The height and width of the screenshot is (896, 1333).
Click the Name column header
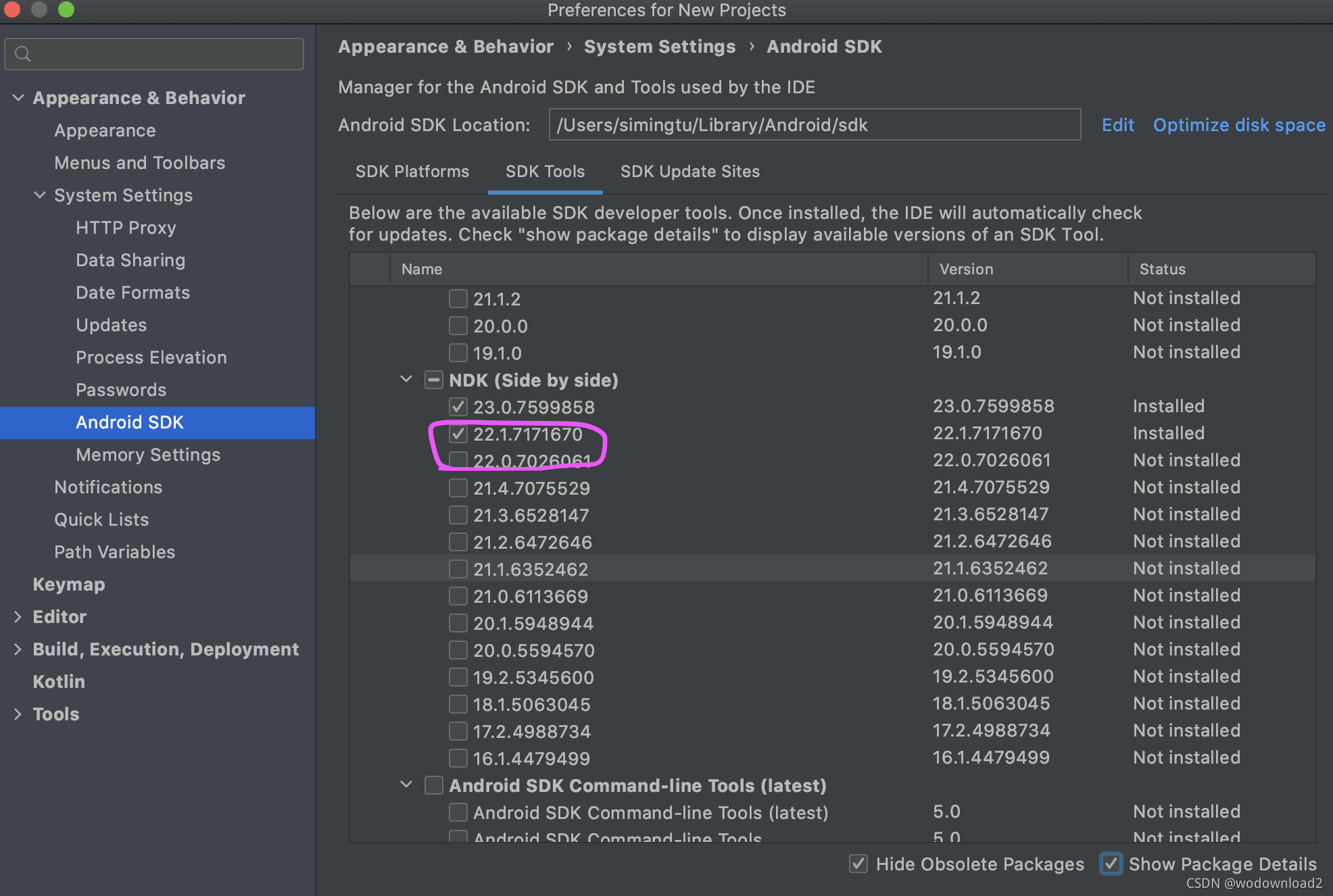click(659, 269)
